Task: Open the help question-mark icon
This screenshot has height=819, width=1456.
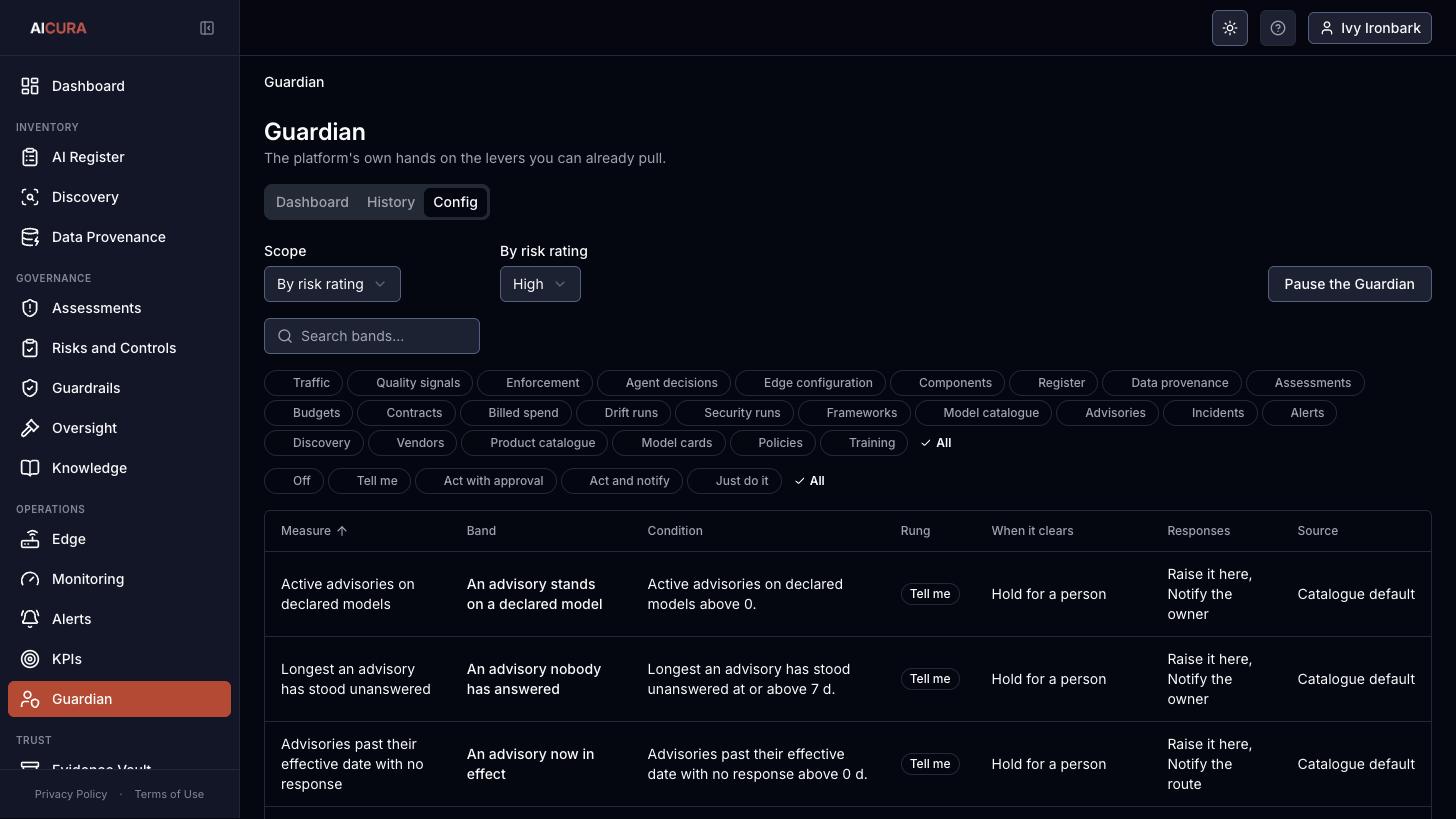Action: coord(1278,28)
